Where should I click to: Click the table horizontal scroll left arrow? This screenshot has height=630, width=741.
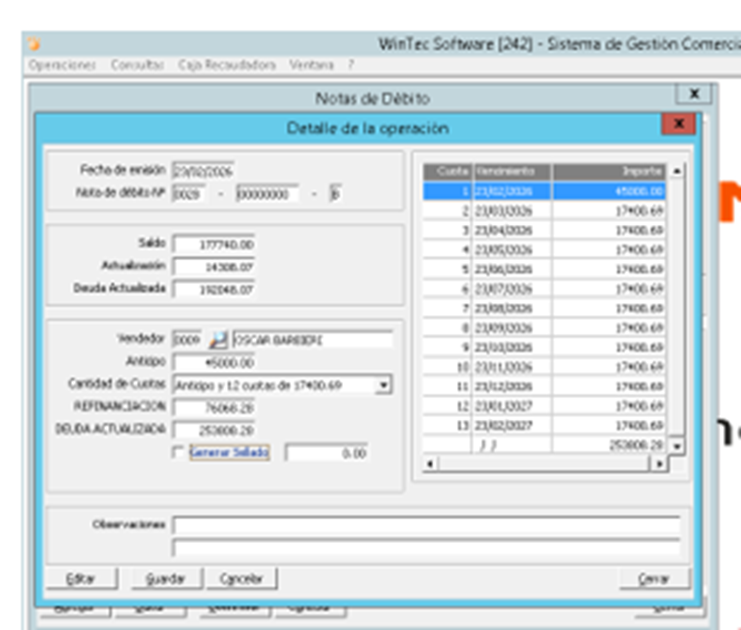coord(430,464)
